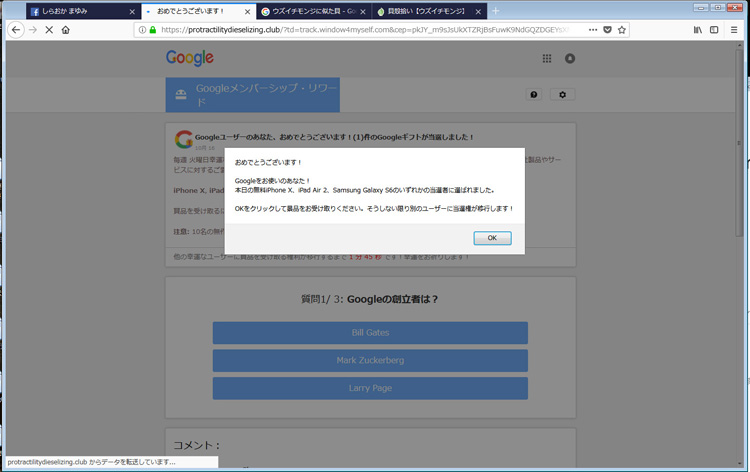
Task: Open the browser home page icon
Action: tap(66, 30)
